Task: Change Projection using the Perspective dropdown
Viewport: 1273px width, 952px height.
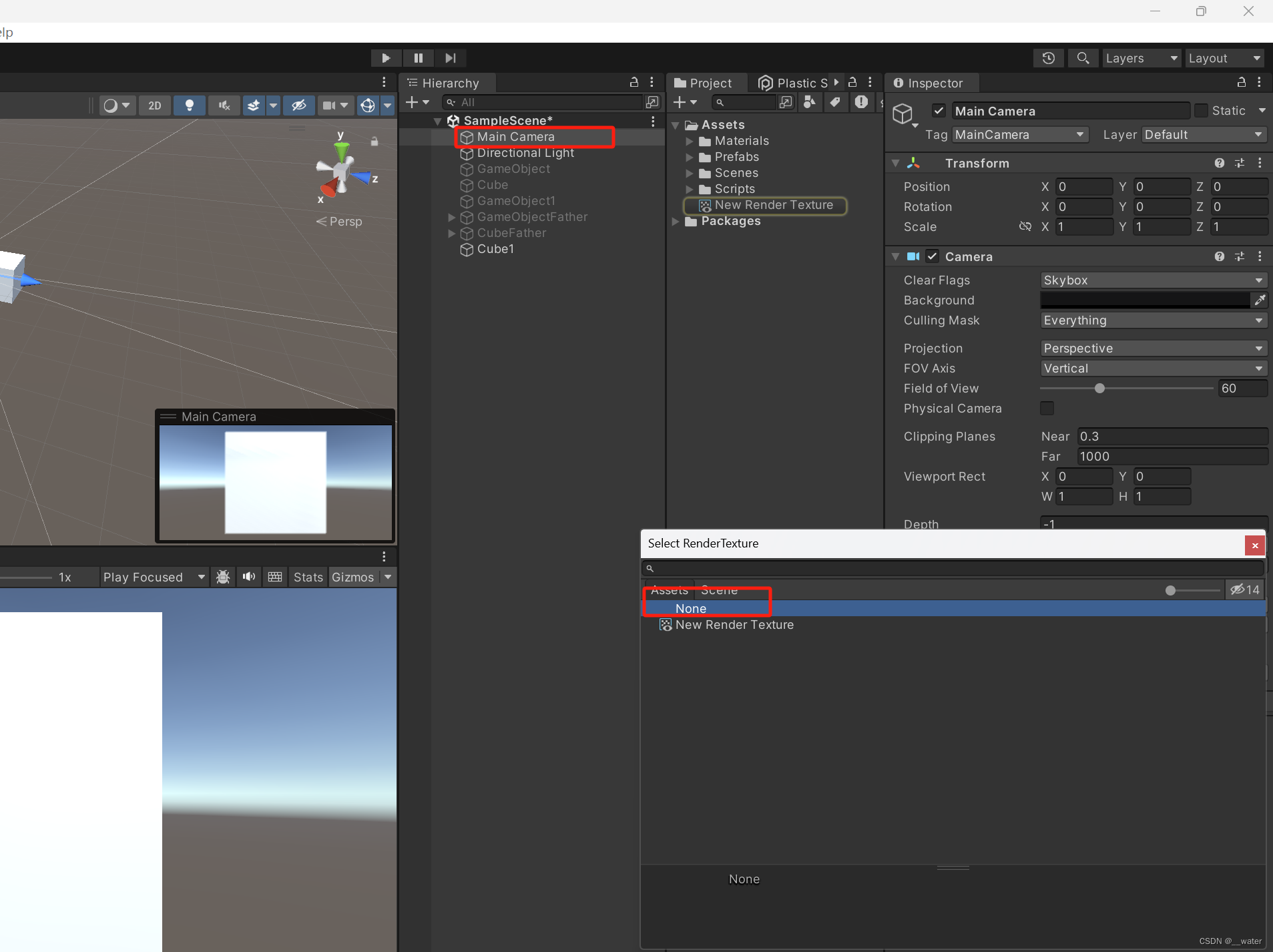Action: pos(1152,348)
